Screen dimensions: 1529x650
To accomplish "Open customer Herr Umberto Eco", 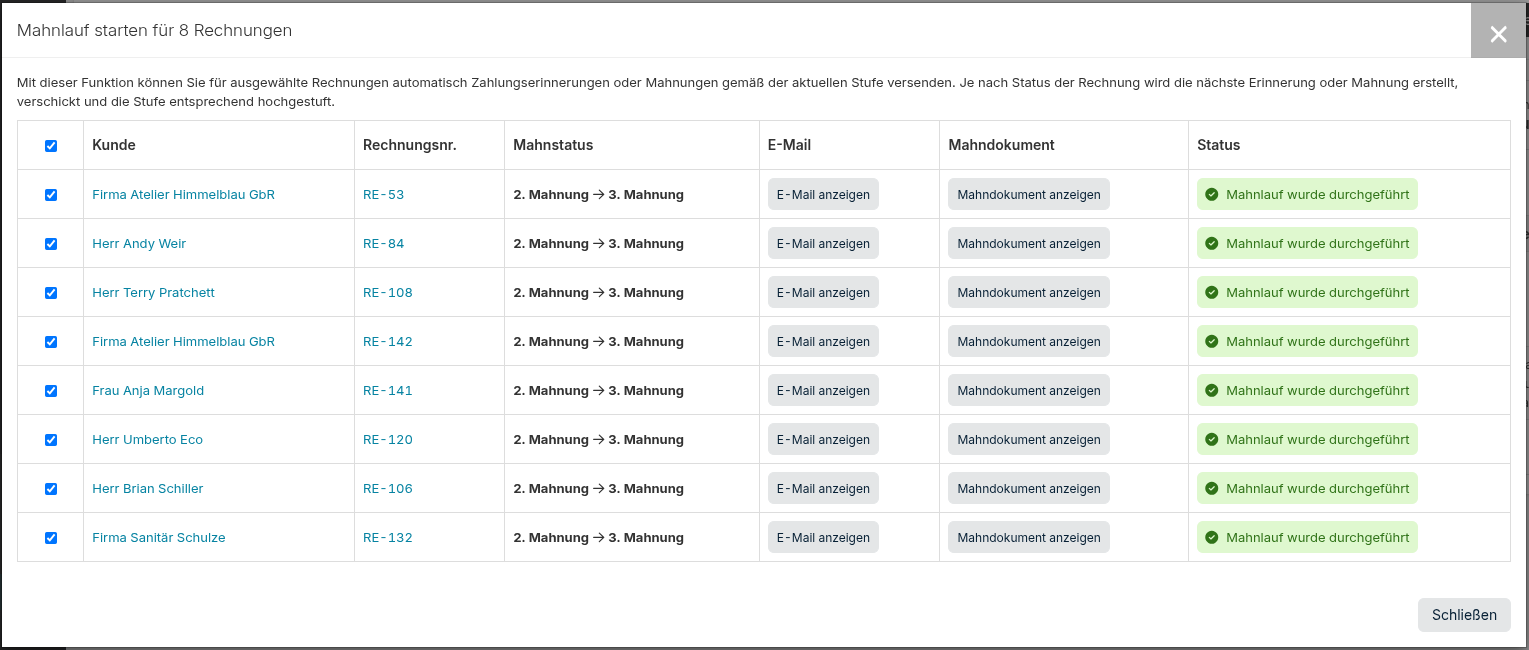I will click(147, 440).
